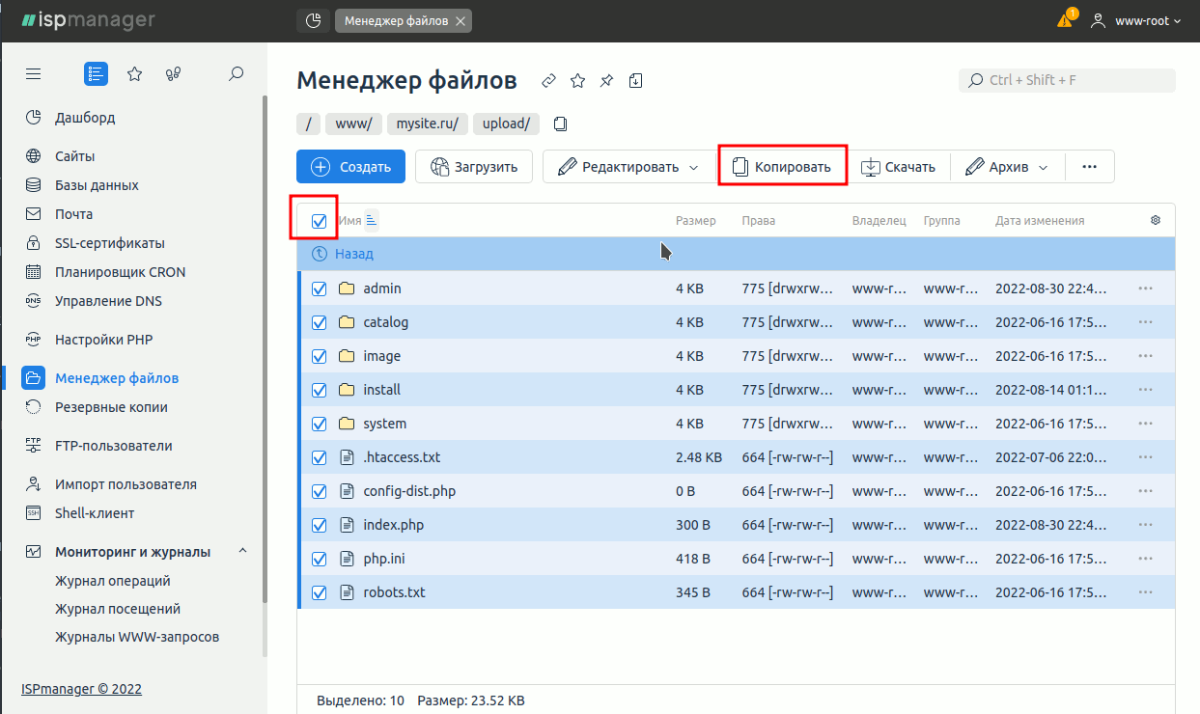Click the hamburger menu icon in sidebar

[33, 73]
